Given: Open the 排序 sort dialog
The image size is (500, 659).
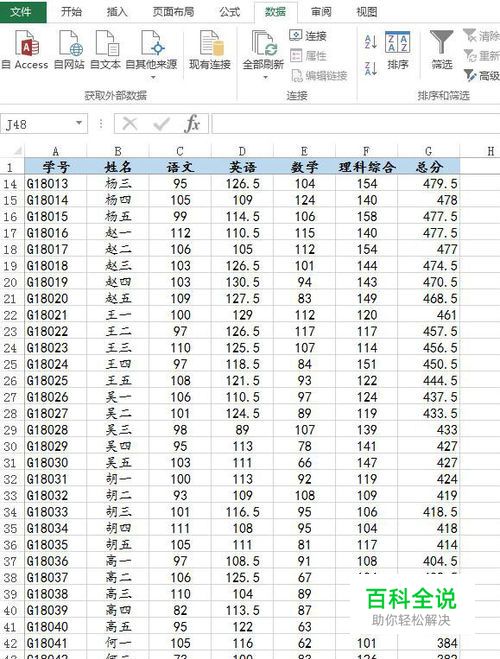Looking at the screenshot, I should point(397,50).
